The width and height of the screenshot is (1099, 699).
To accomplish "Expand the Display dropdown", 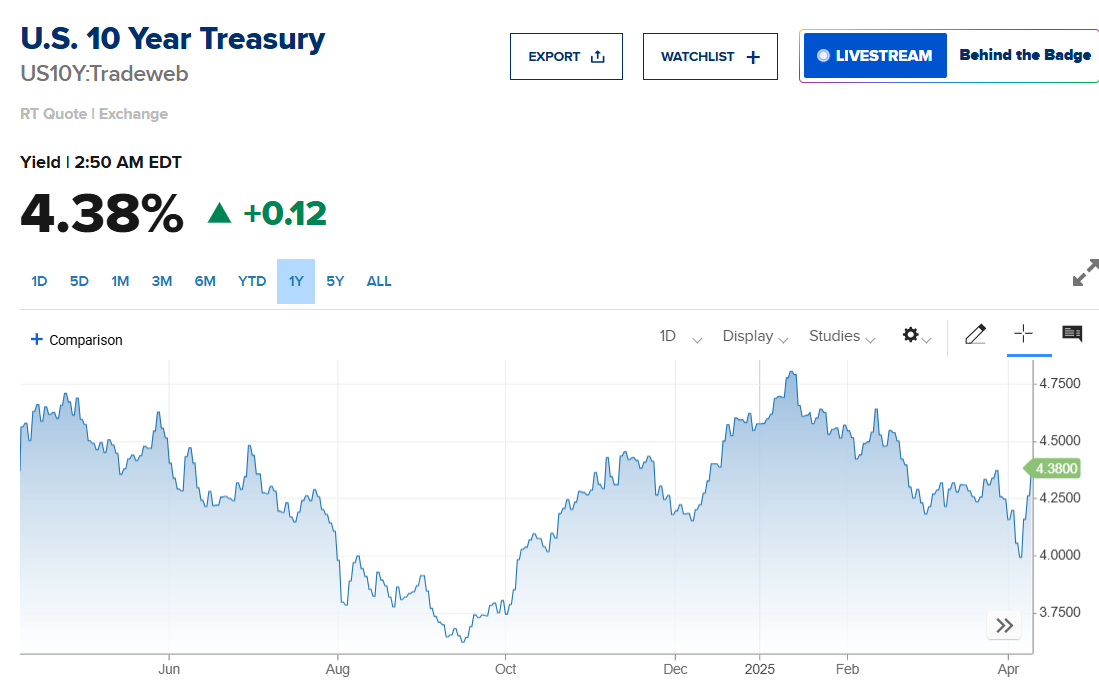I will [755, 336].
